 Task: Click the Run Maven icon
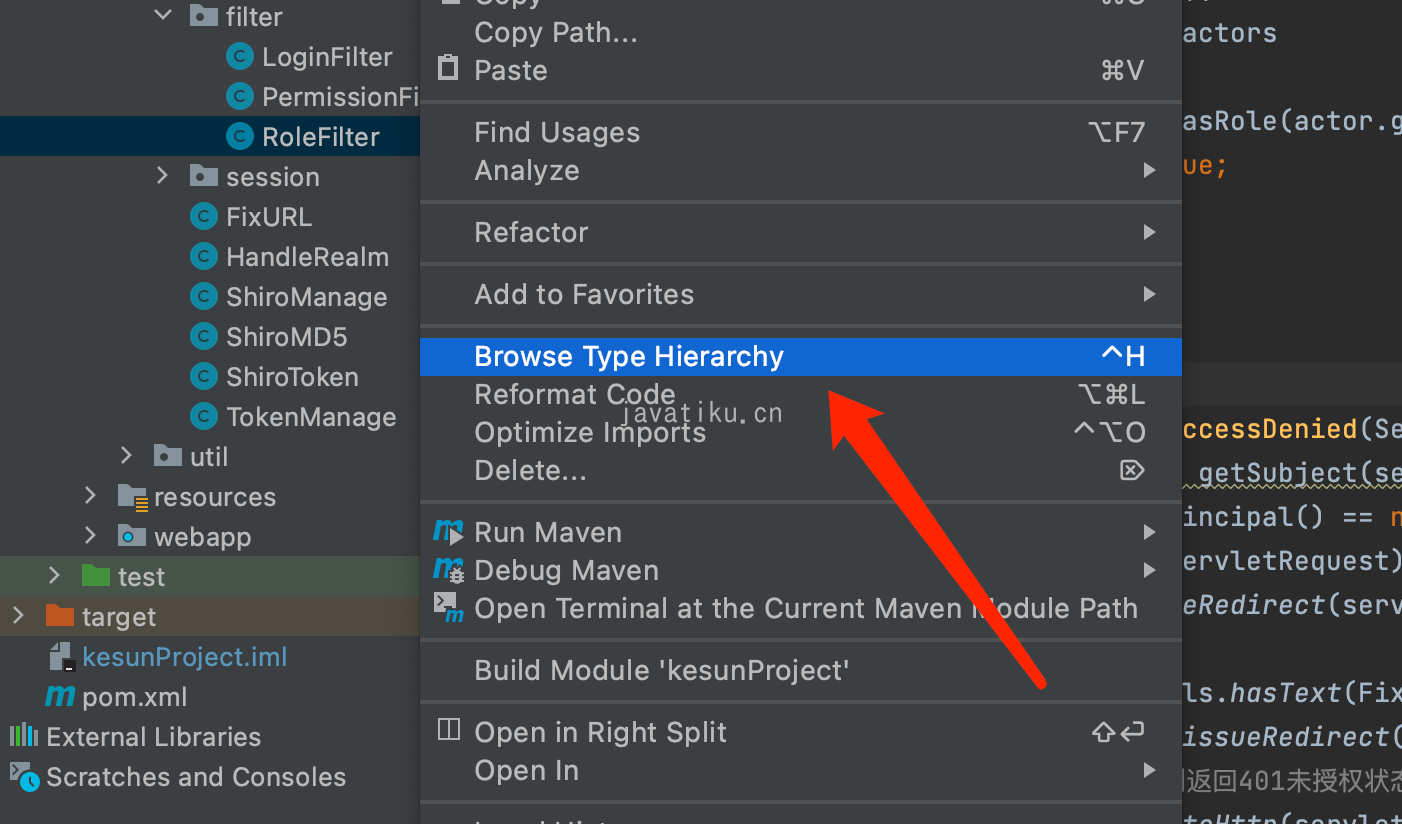coord(448,532)
